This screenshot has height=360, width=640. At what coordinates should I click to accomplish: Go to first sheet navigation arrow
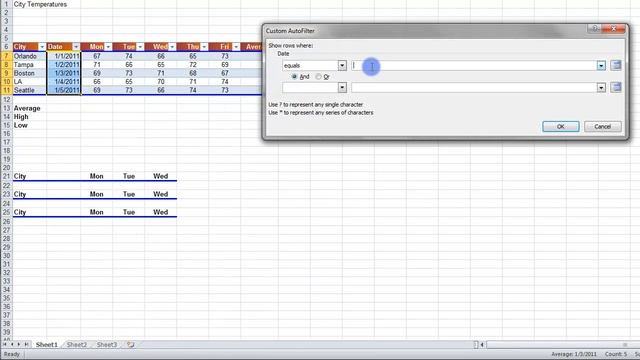point(4,344)
